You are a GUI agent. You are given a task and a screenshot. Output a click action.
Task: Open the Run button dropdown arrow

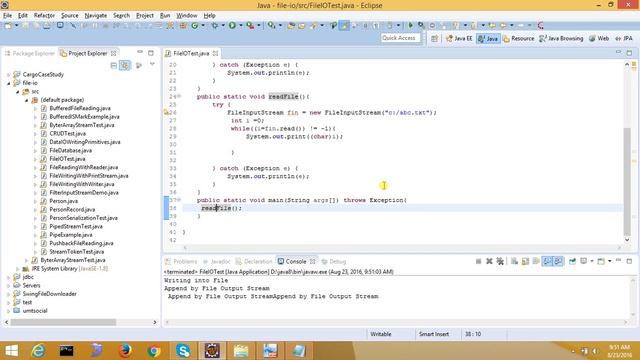tap(240, 25)
